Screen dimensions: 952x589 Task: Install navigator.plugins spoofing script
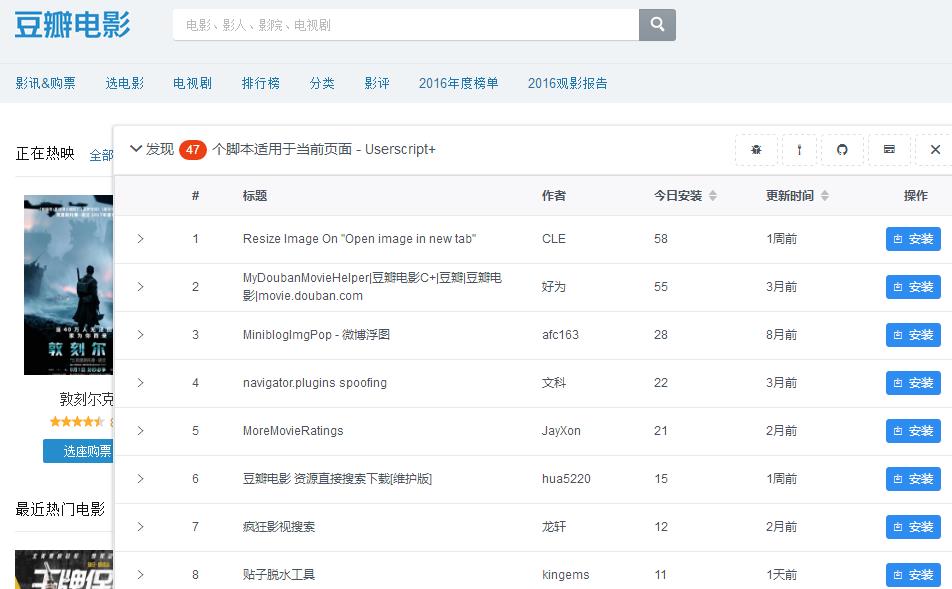[912, 383]
